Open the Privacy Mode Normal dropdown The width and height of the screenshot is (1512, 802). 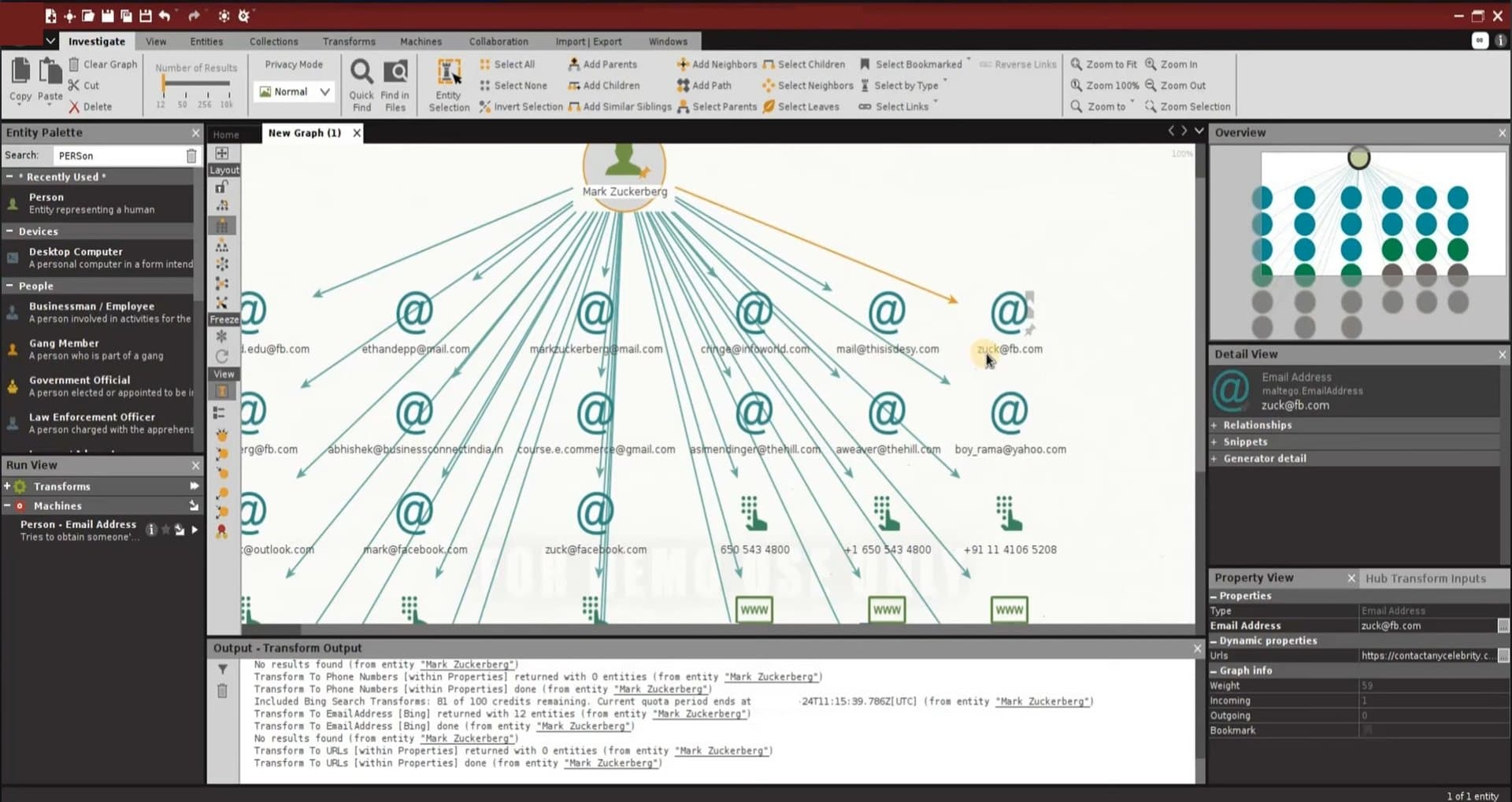click(294, 92)
